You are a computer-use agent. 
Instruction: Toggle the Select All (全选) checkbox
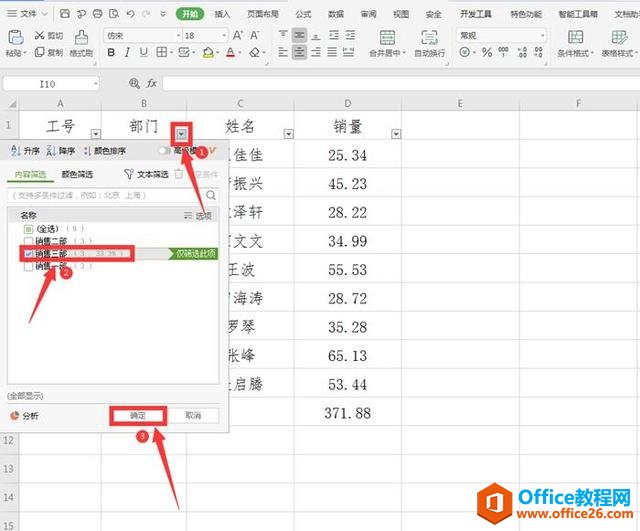point(28,229)
